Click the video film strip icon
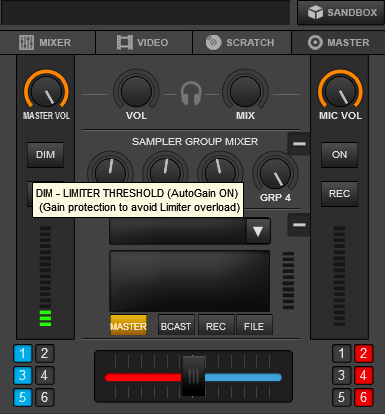 coord(125,43)
